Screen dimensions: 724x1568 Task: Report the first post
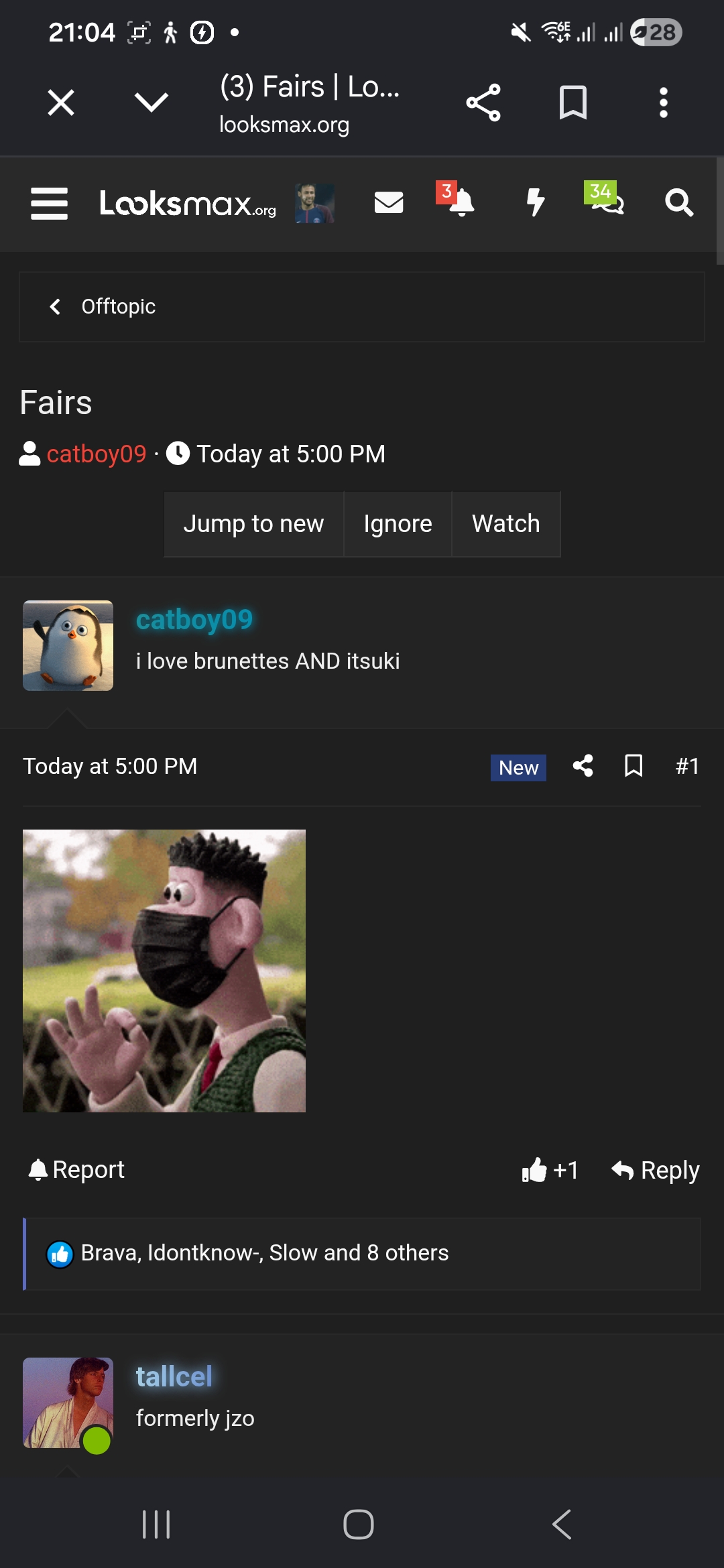pos(76,1170)
